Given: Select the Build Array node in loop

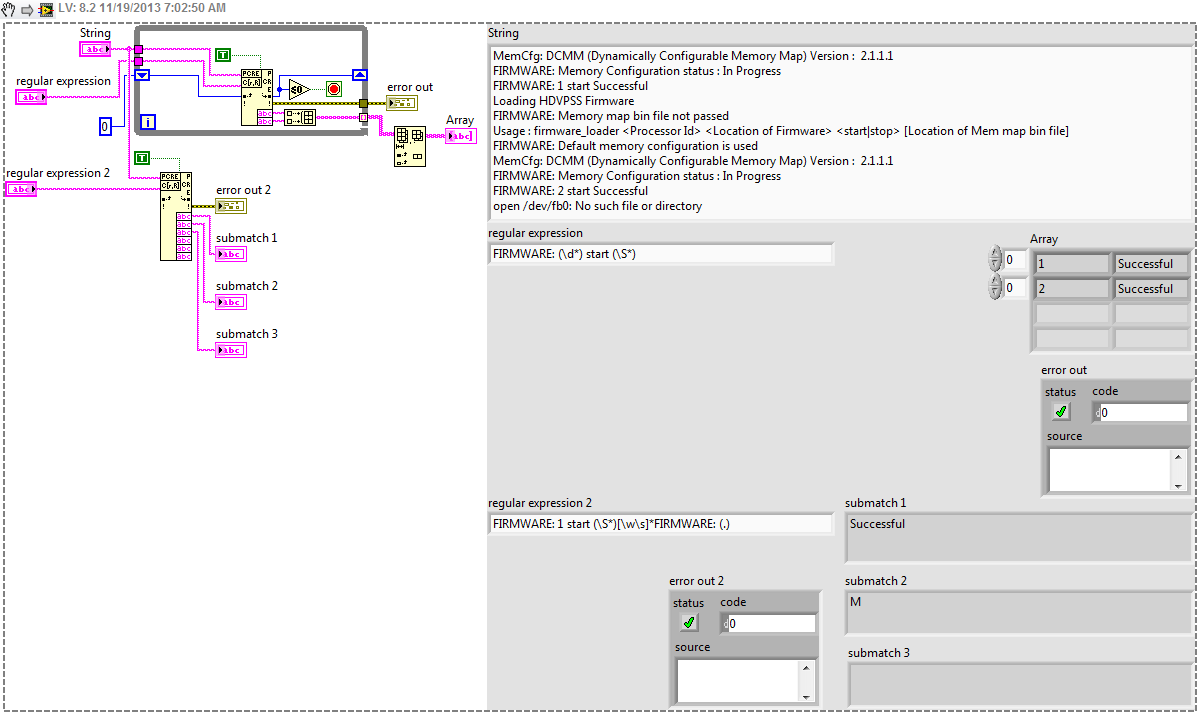Looking at the screenshot, I should (x=300, y=117).
